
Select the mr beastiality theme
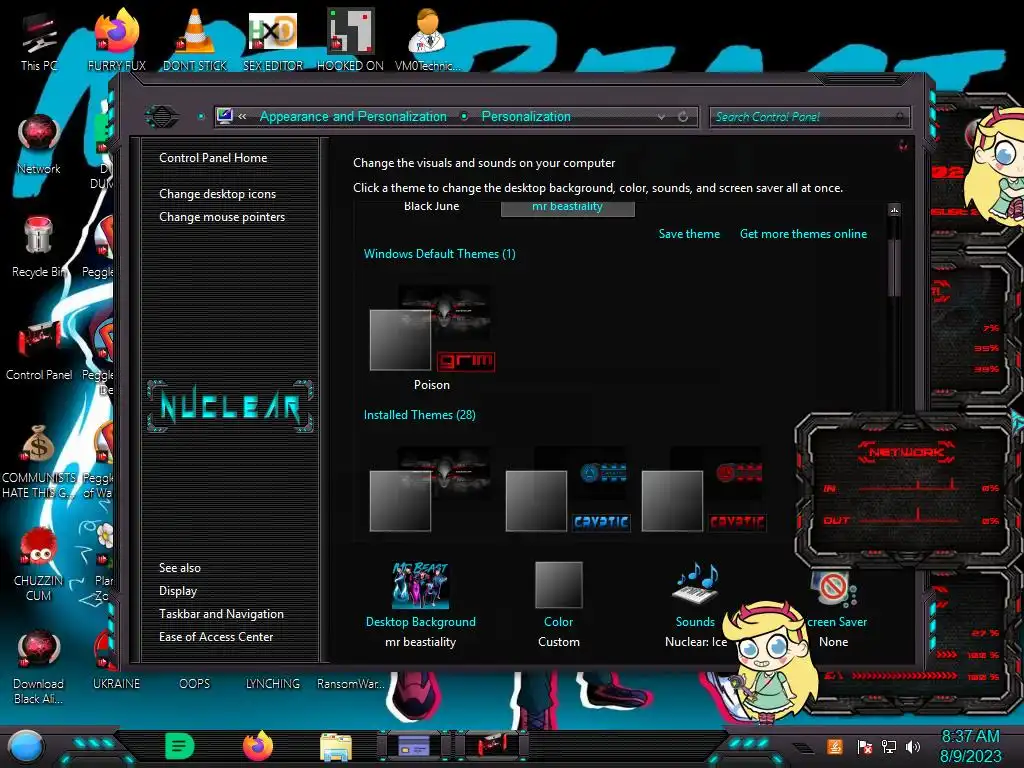568,208
